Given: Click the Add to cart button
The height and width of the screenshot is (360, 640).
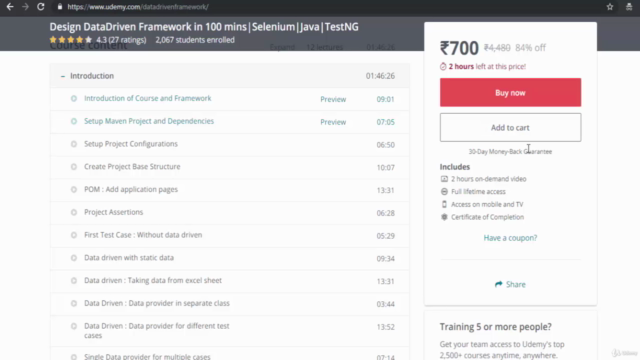Looking at the screenshot, I should click(510, 127).
